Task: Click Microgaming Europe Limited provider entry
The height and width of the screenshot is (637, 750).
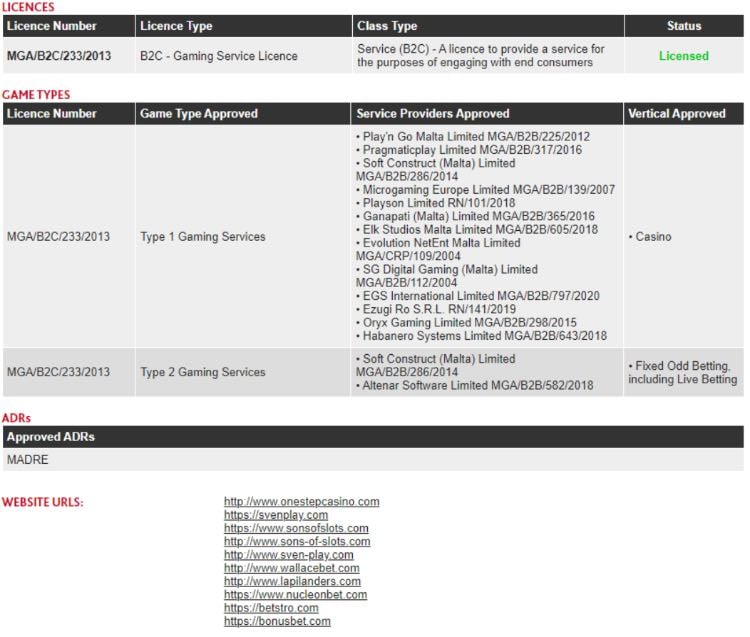Action: click(x=485, y=190)
